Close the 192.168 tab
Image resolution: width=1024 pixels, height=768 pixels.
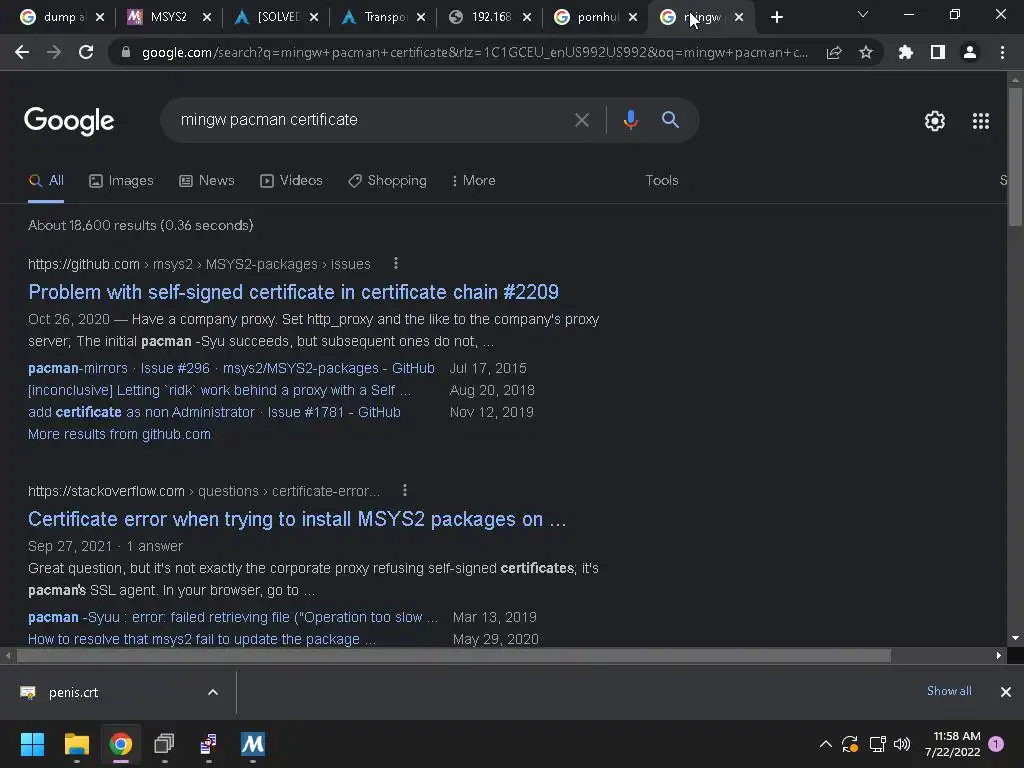pos(527,18)
